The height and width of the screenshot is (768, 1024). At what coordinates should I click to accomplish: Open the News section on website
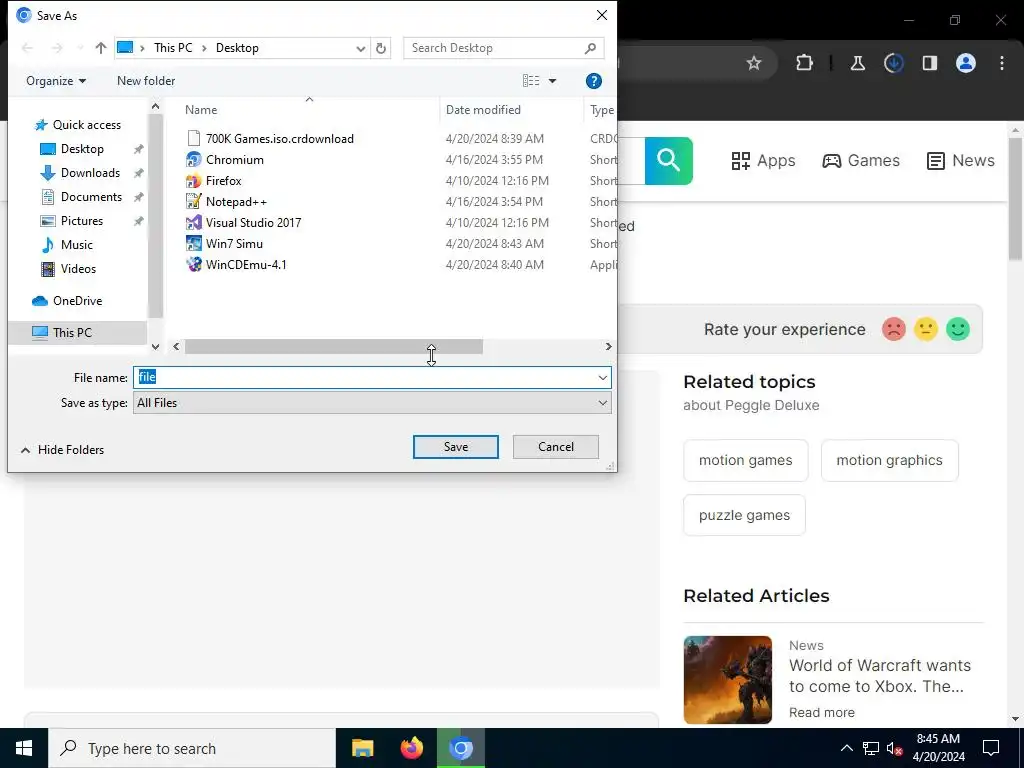point(961,161)
